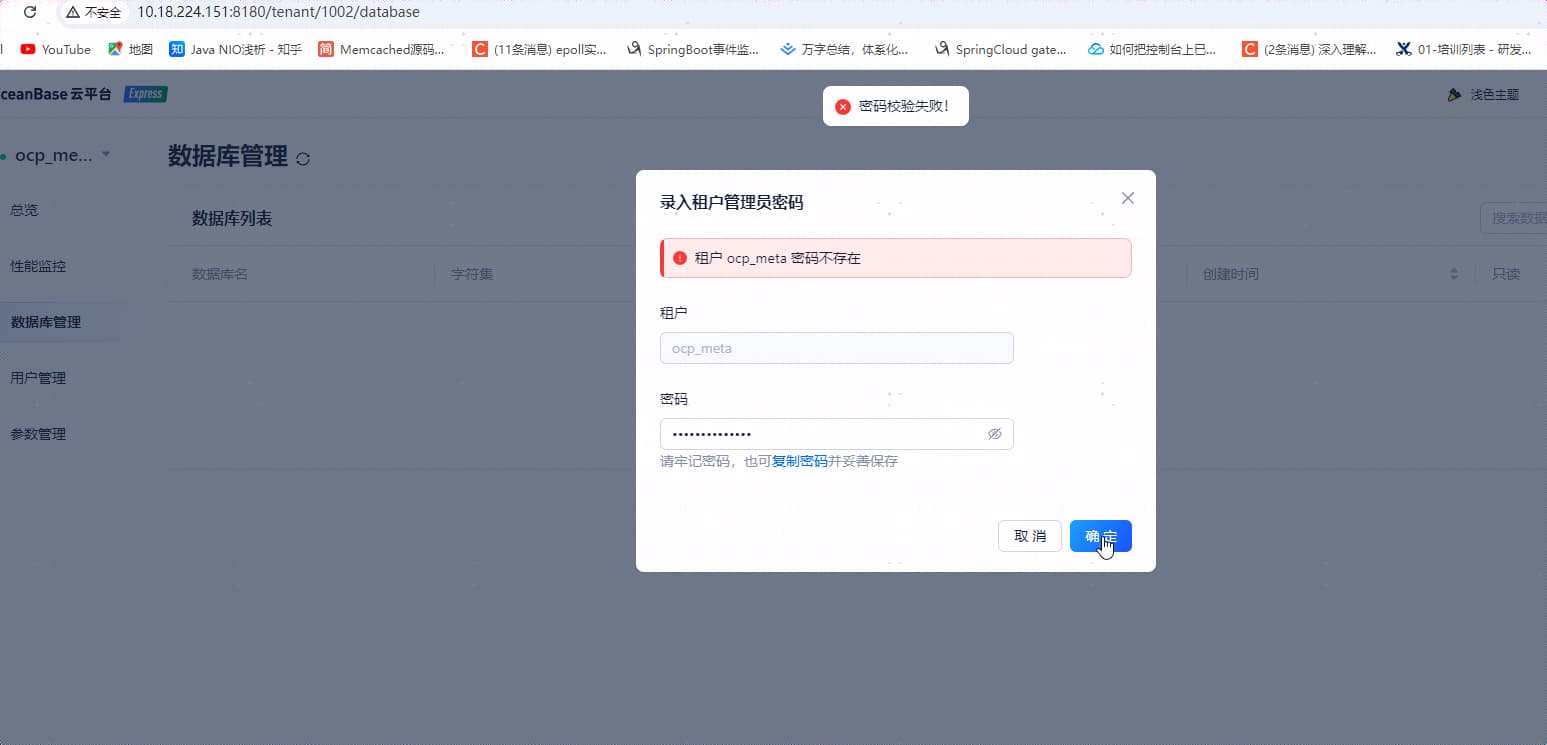Image resolution: width=1547 pixels, height=745 pixels.
Task: Click the browser reload icon
Action: [30, 13]
